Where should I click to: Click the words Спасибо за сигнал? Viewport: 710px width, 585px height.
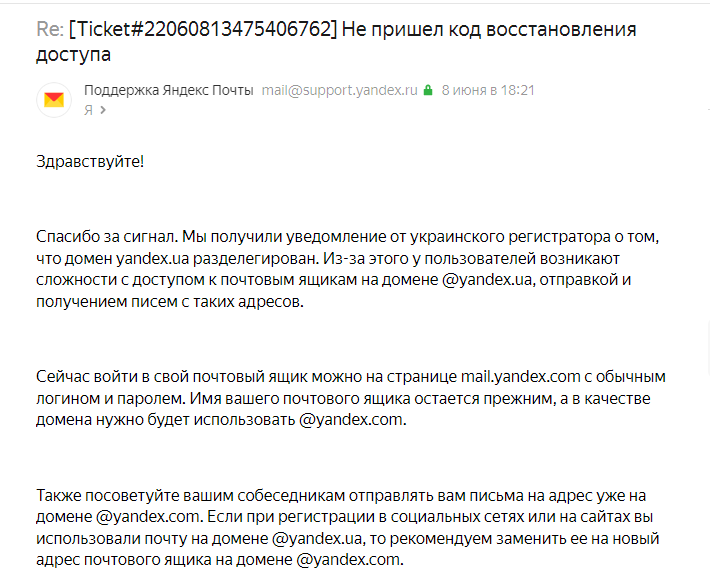(x=107, y=237)
